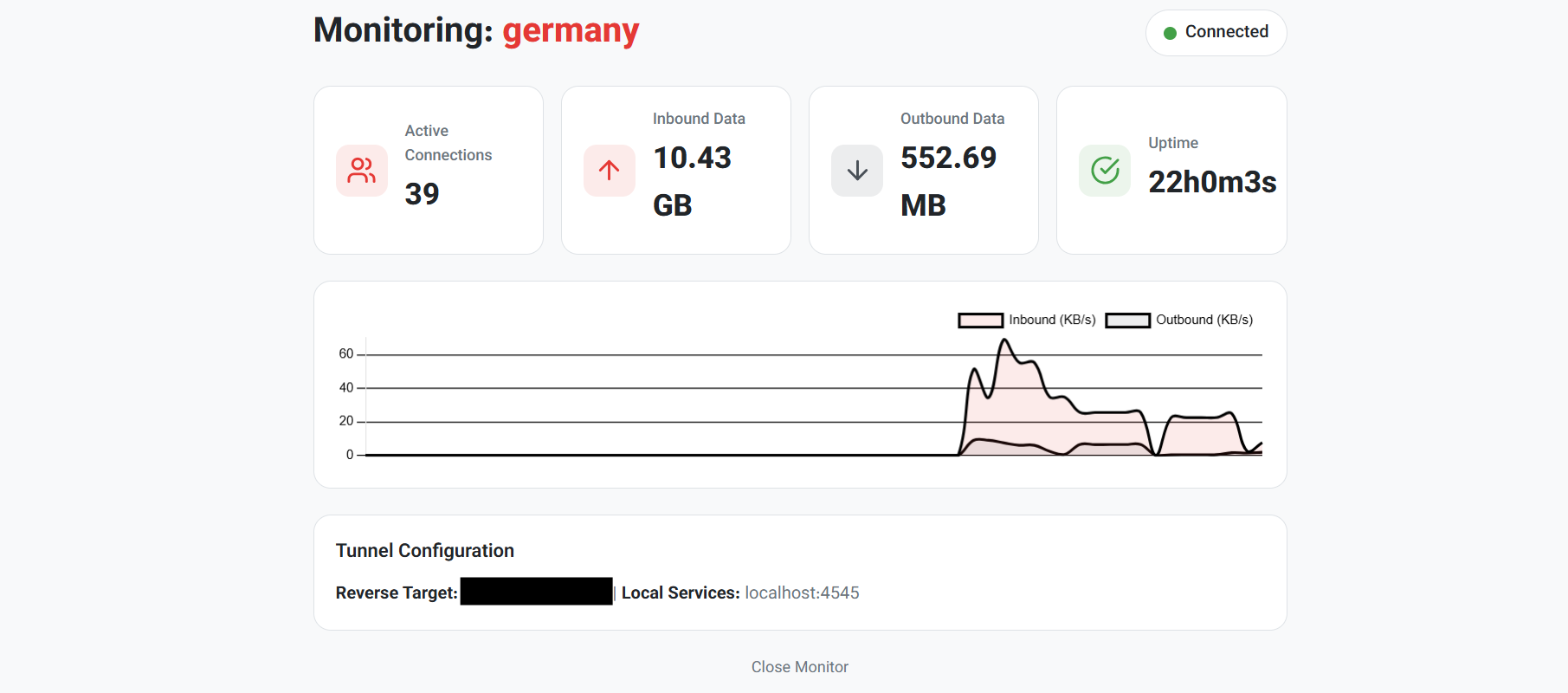
Task: Click the inbound traffic peak on the chart
Action: pyautogui.click(x=1005, y=340)
